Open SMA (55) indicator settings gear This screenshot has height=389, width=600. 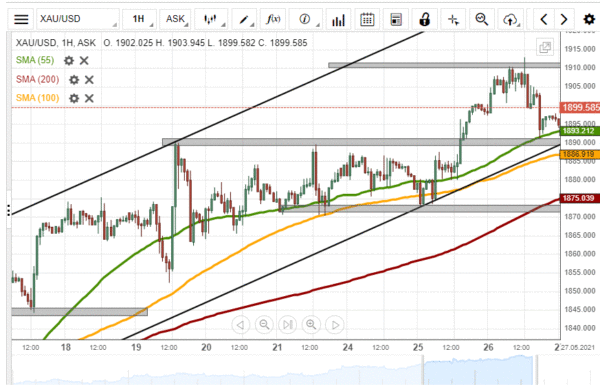point(69,60)
